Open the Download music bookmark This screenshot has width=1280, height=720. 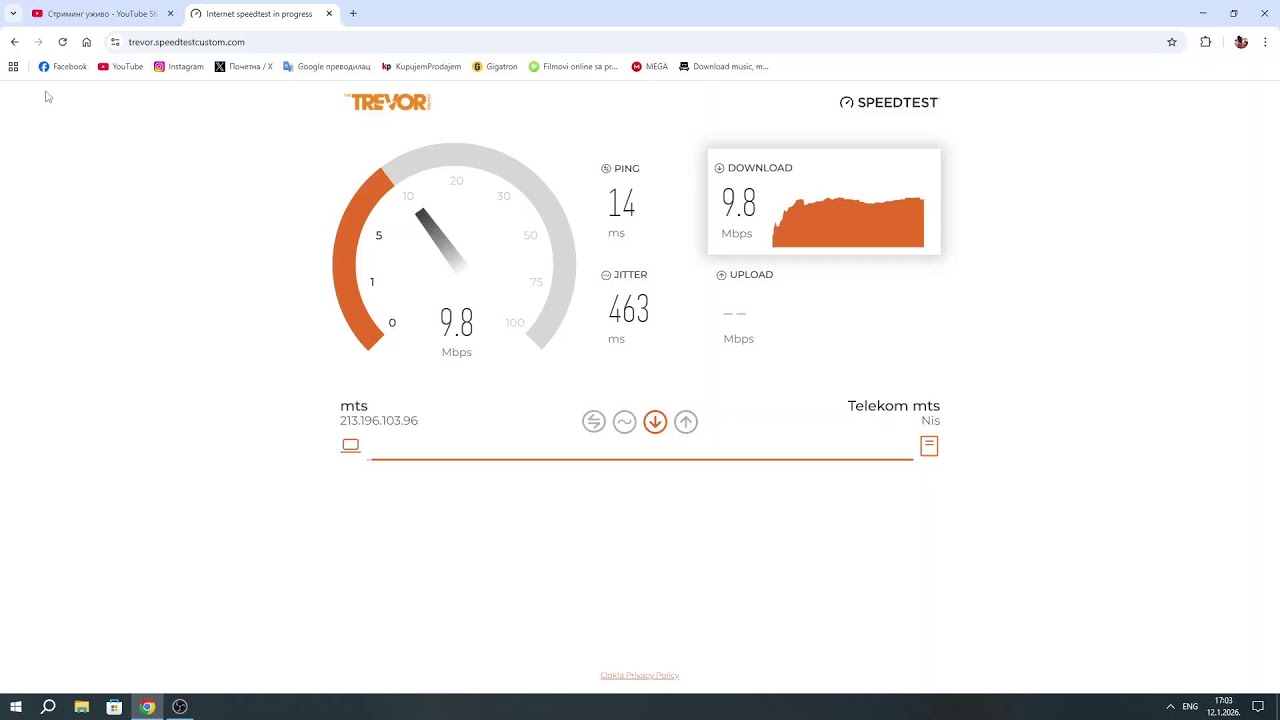pyautogui.click(x=724, y=67)
